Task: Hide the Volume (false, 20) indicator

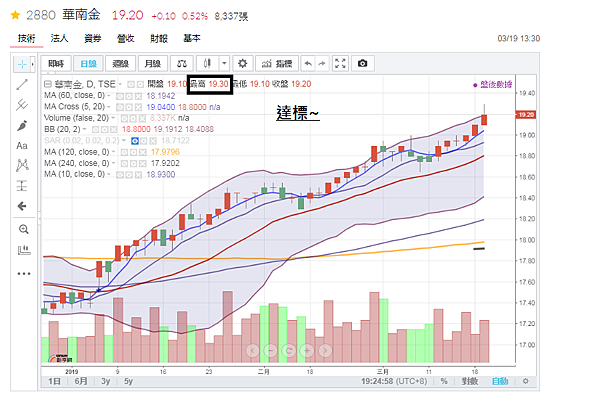Action: [124, 119]
